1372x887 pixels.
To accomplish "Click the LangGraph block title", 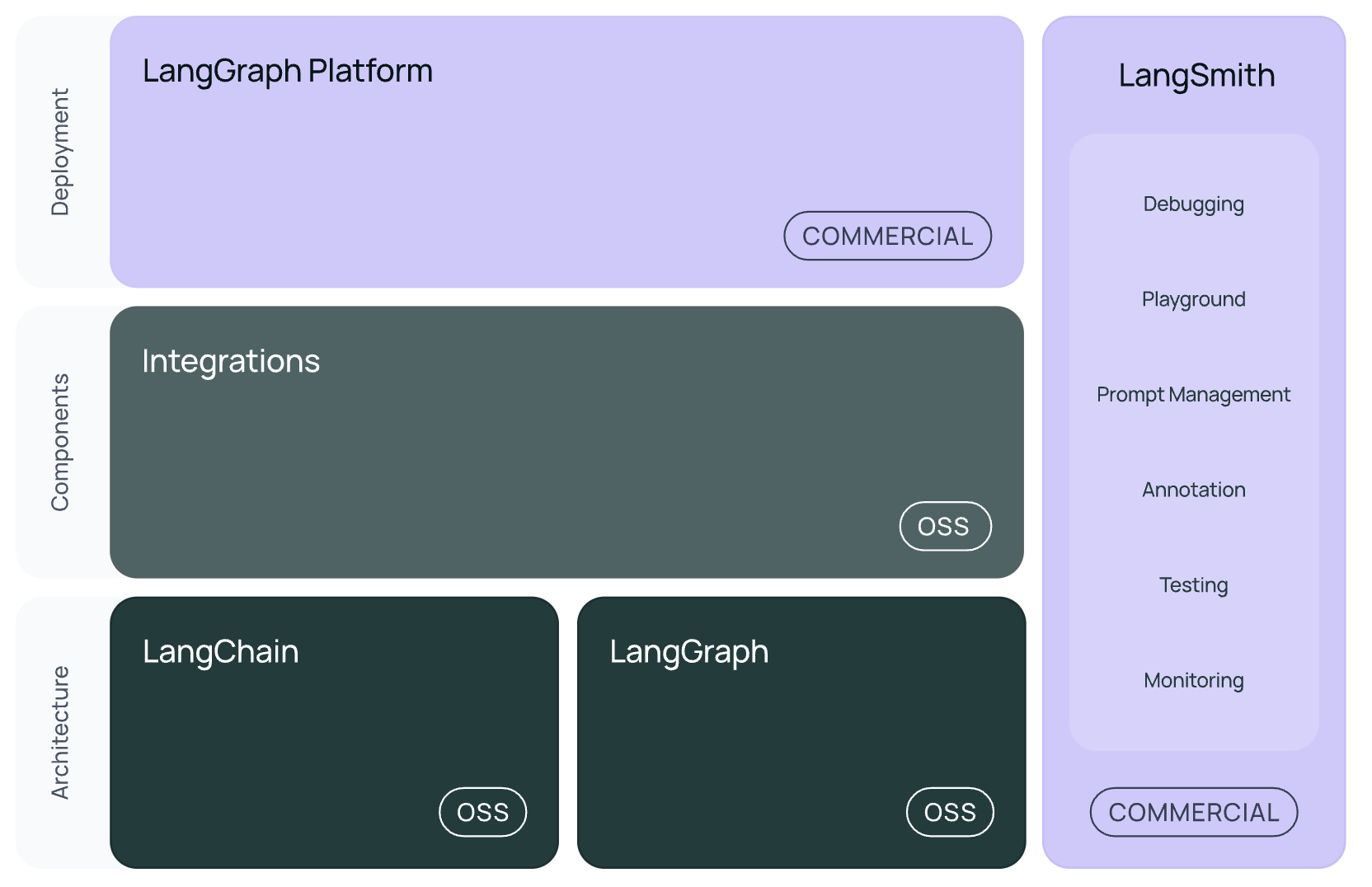I will coord(689,653).
